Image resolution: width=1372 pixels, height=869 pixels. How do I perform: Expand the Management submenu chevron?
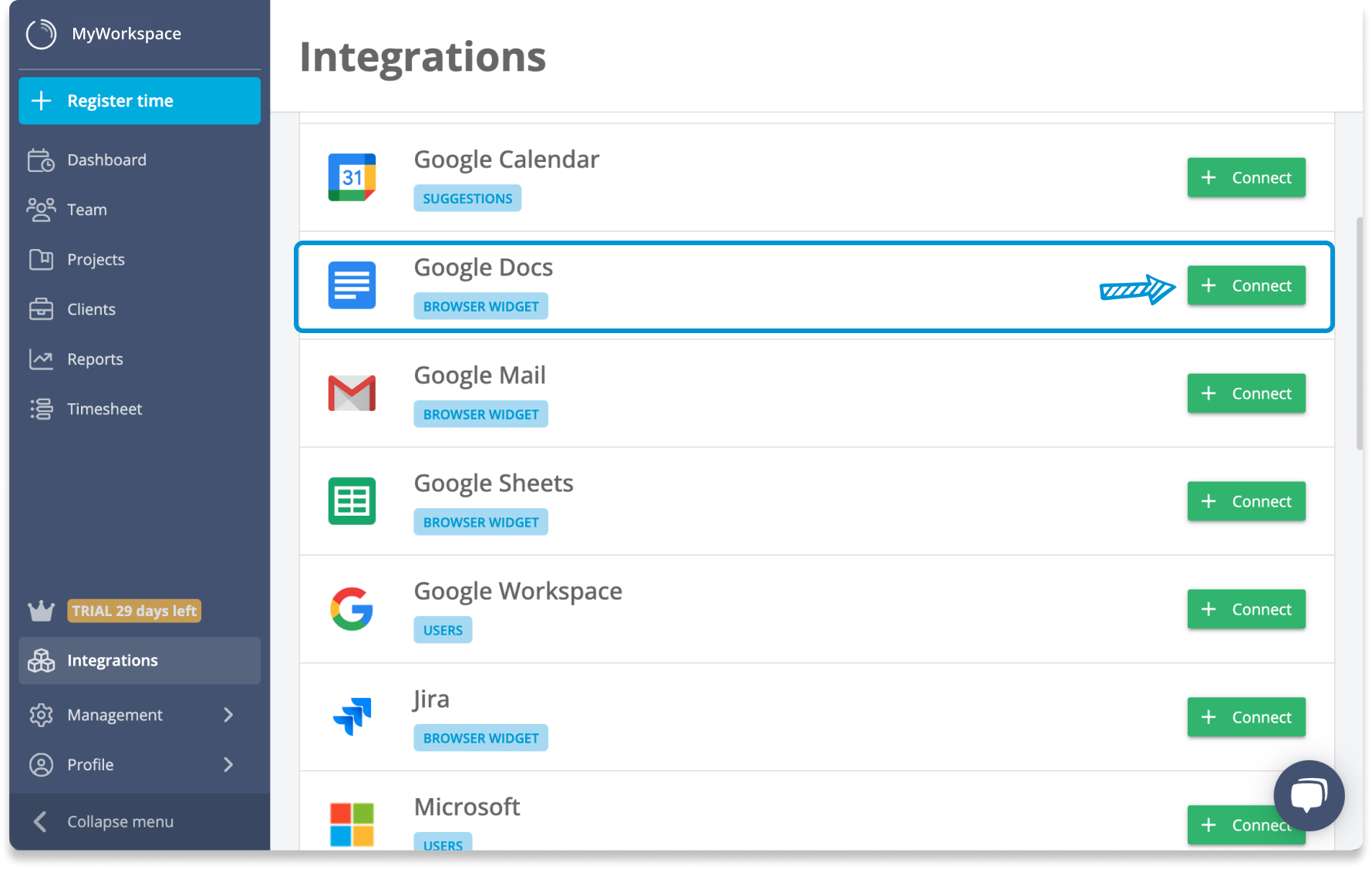[228, 715]
